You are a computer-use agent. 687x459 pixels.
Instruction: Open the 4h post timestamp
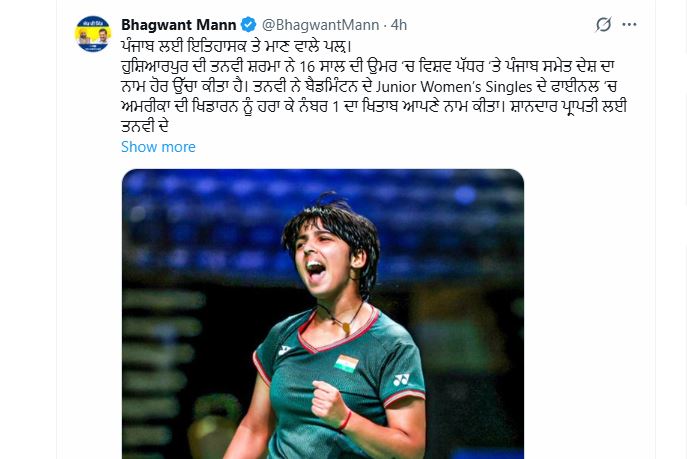(x=398, y=24)
